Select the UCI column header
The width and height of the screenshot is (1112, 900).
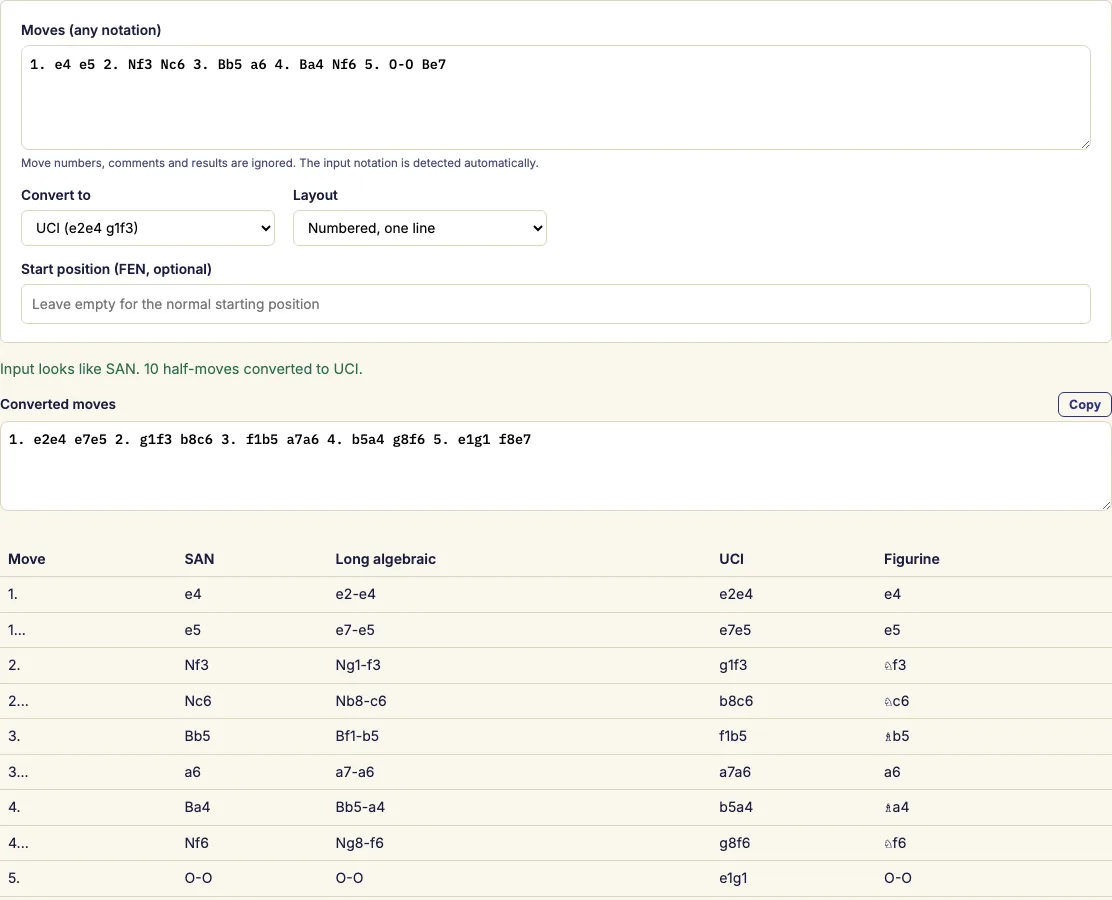731,559
